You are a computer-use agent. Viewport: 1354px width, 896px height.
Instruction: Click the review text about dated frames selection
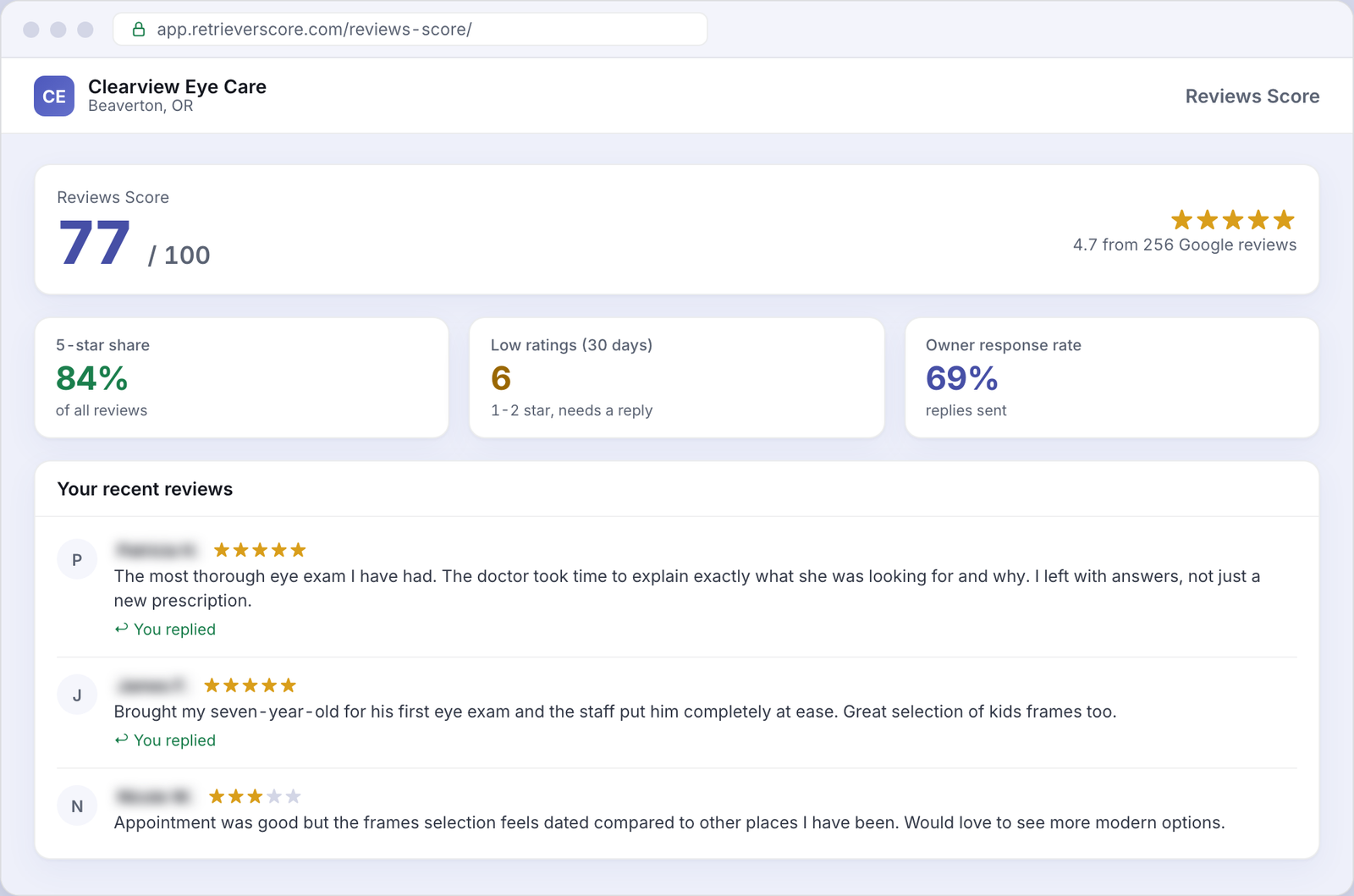(x=669, y=822)
